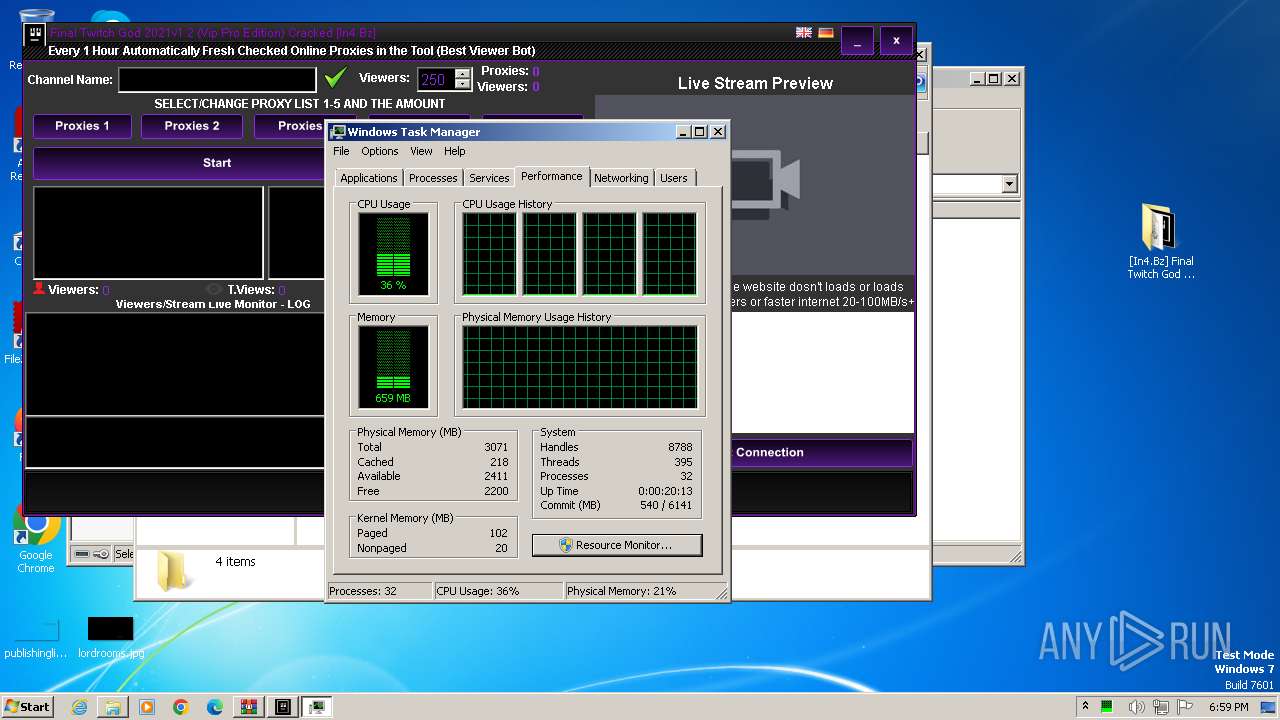Click 'Physical Memory: 21%' in status bar

point(622,591)
